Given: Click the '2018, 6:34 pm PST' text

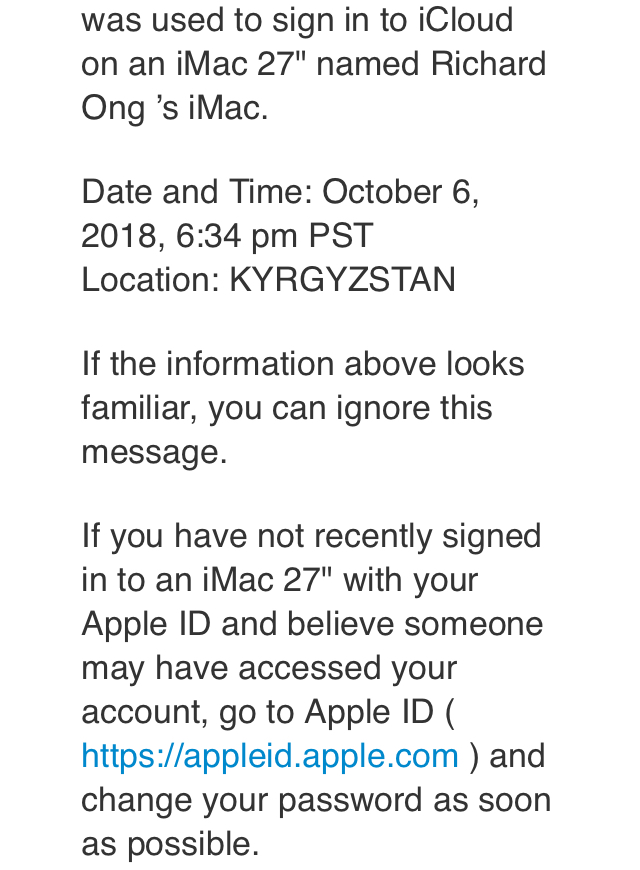Looking at the screenshot, I should coord(227,236).
